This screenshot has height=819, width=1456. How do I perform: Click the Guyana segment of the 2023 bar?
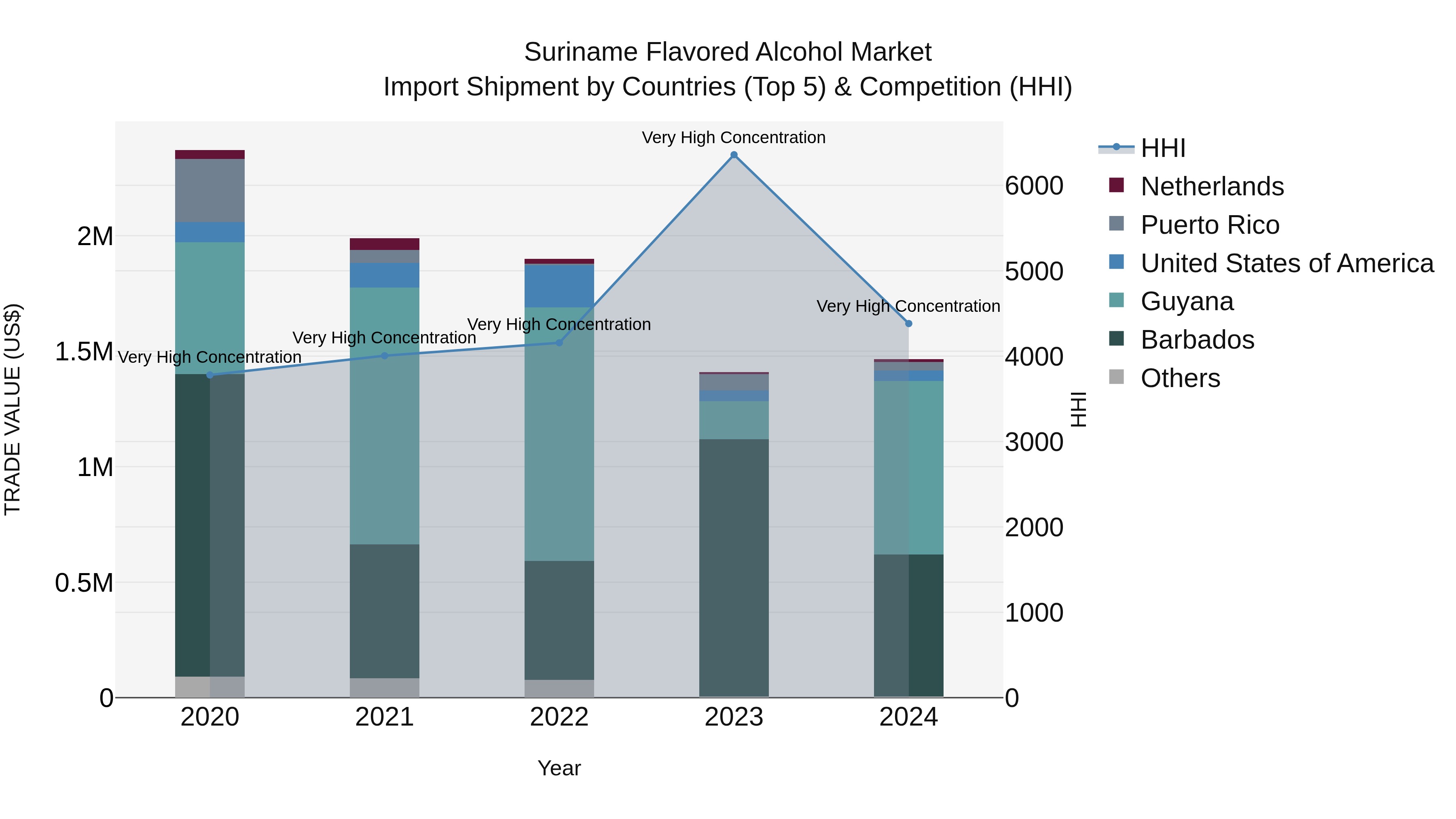click(x=734, y=420)
